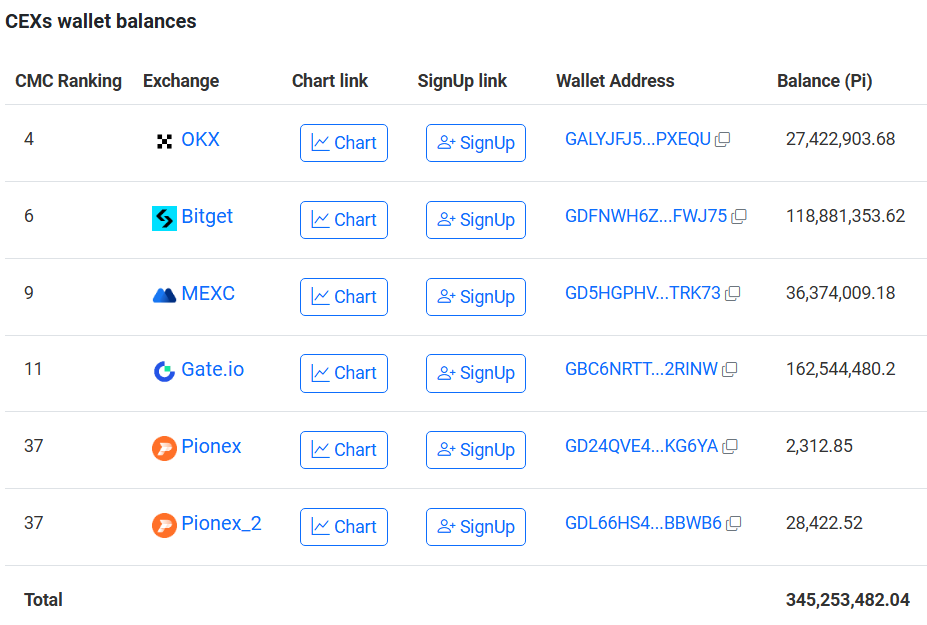Click the Balance (Pi) column header

824,81
